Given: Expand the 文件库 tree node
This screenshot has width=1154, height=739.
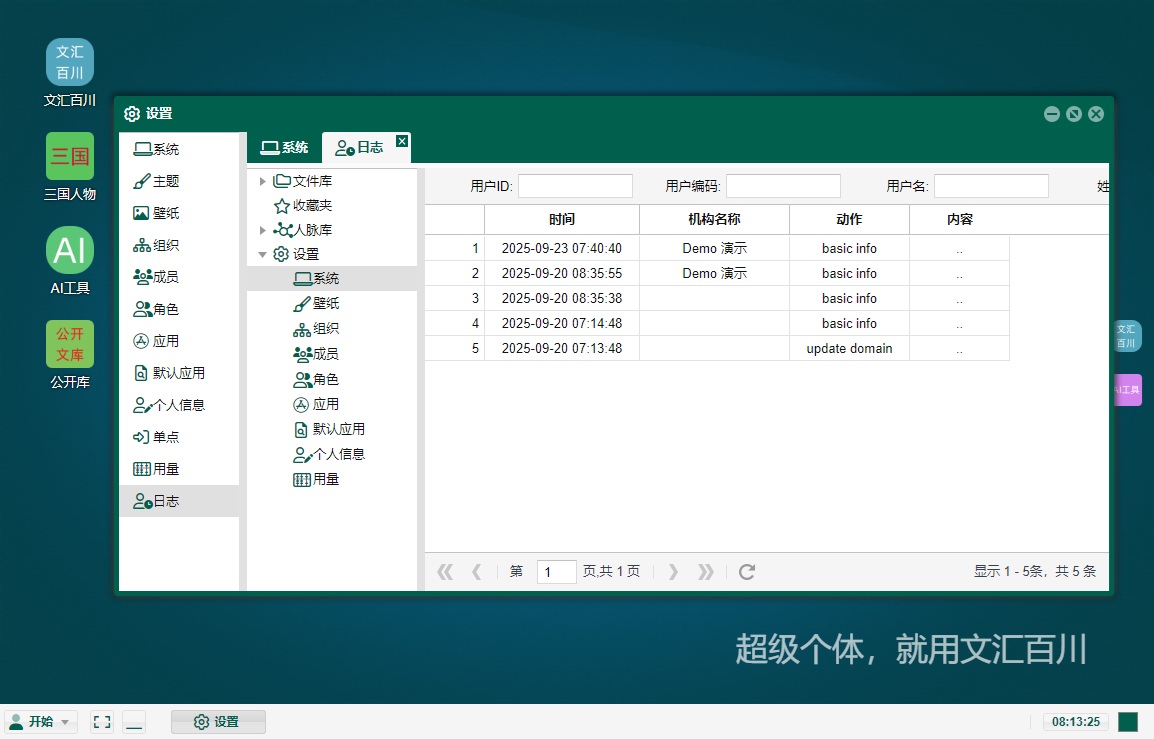Looking at the screenshot, I should point(263,181).
